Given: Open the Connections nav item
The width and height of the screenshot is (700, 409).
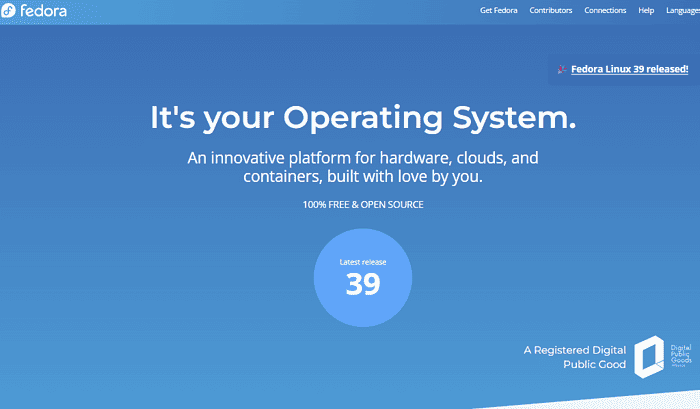Looking at the screenshot, I should point(605,11).
